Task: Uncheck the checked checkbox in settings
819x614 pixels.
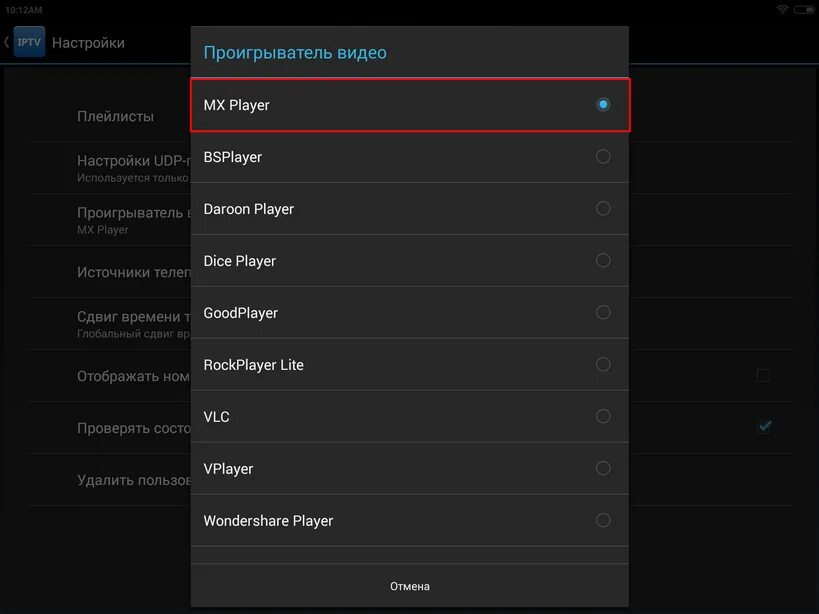Action: pyautogui.click(x=764, y=426)
